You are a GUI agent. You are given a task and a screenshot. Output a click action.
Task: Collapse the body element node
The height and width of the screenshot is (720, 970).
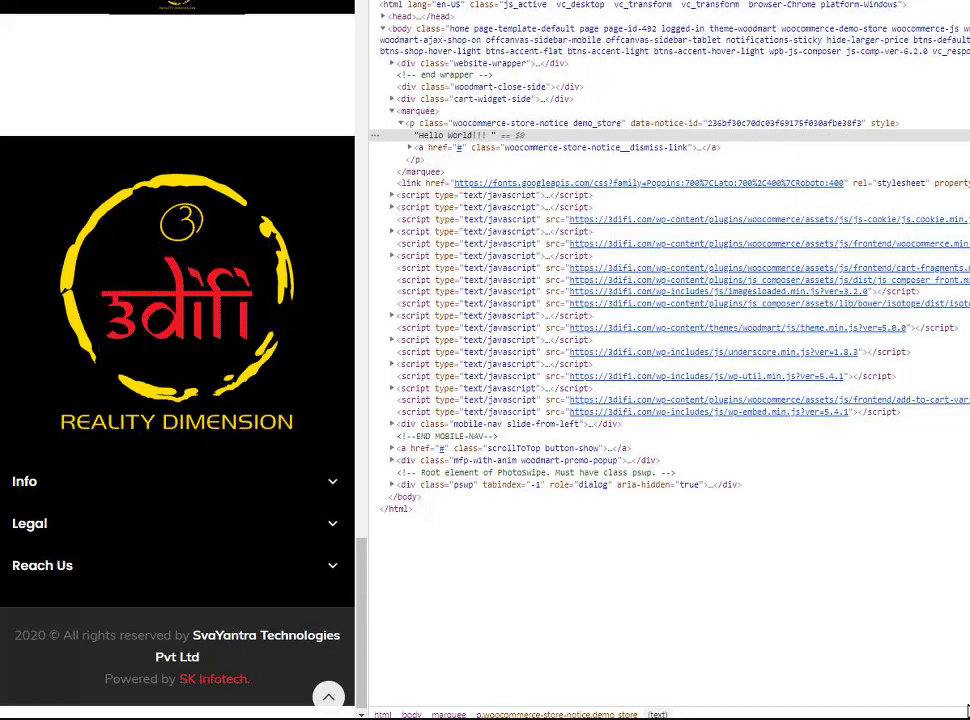pyautogui.click(x=384, y=28)
